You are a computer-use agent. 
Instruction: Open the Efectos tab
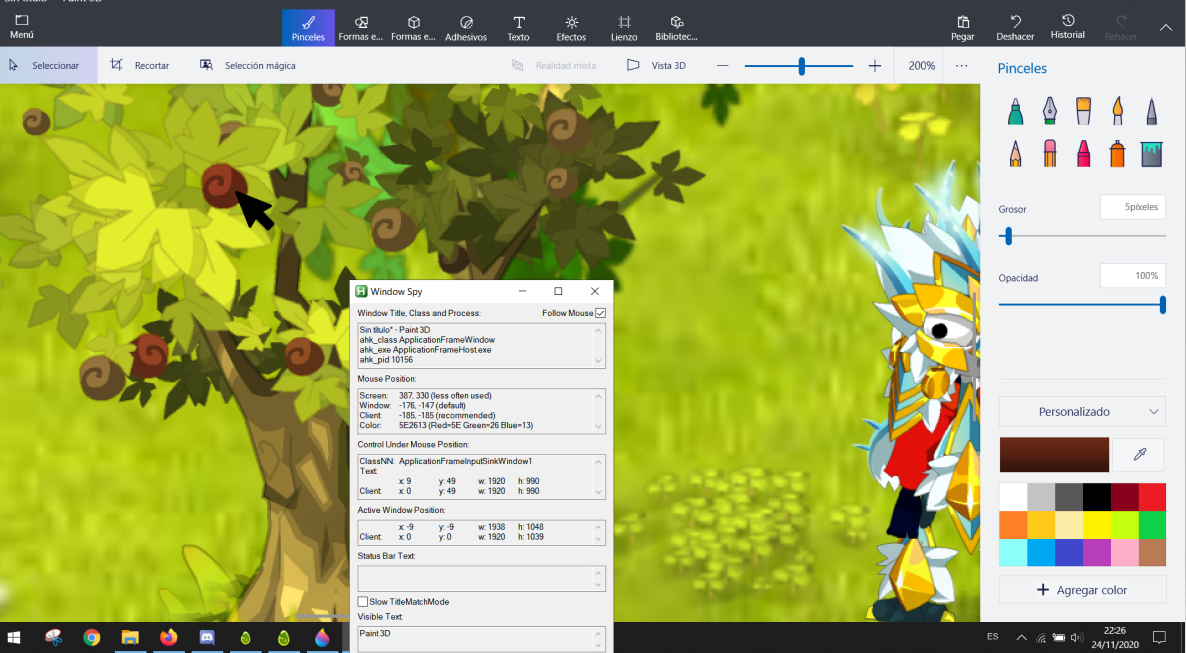571,28
